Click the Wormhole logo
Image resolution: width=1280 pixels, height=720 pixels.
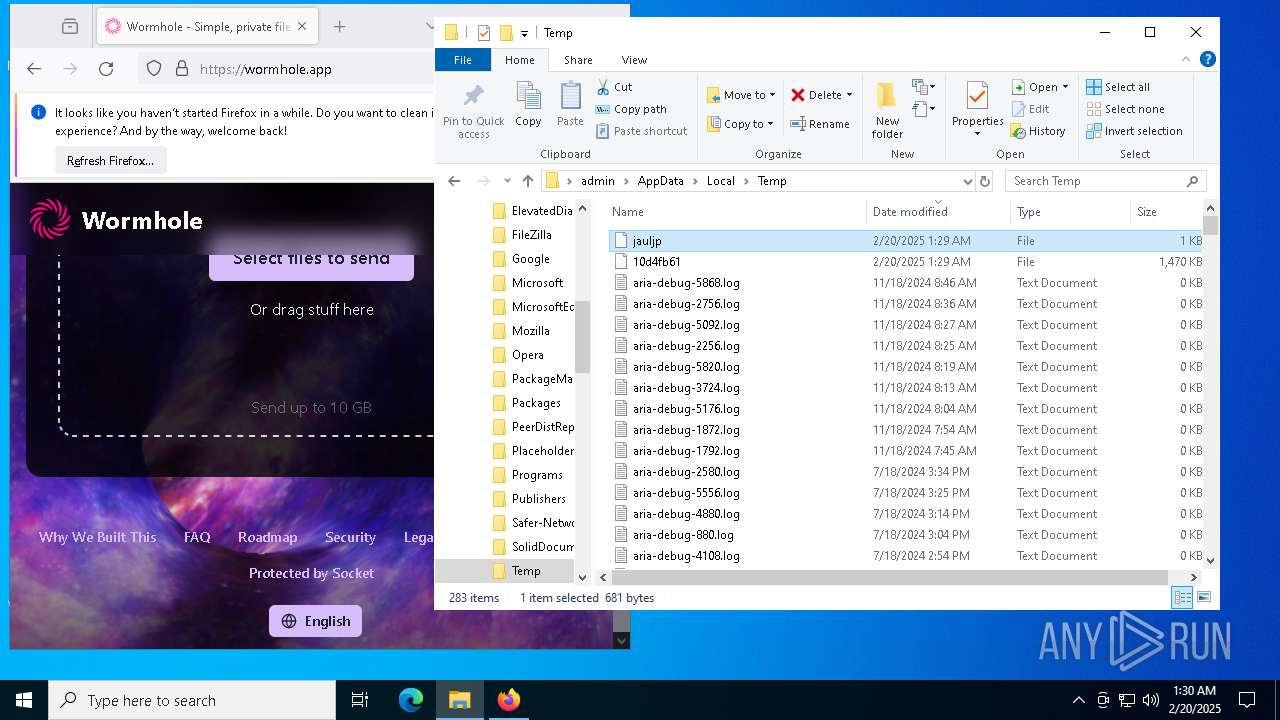click(x=116, y=220)
